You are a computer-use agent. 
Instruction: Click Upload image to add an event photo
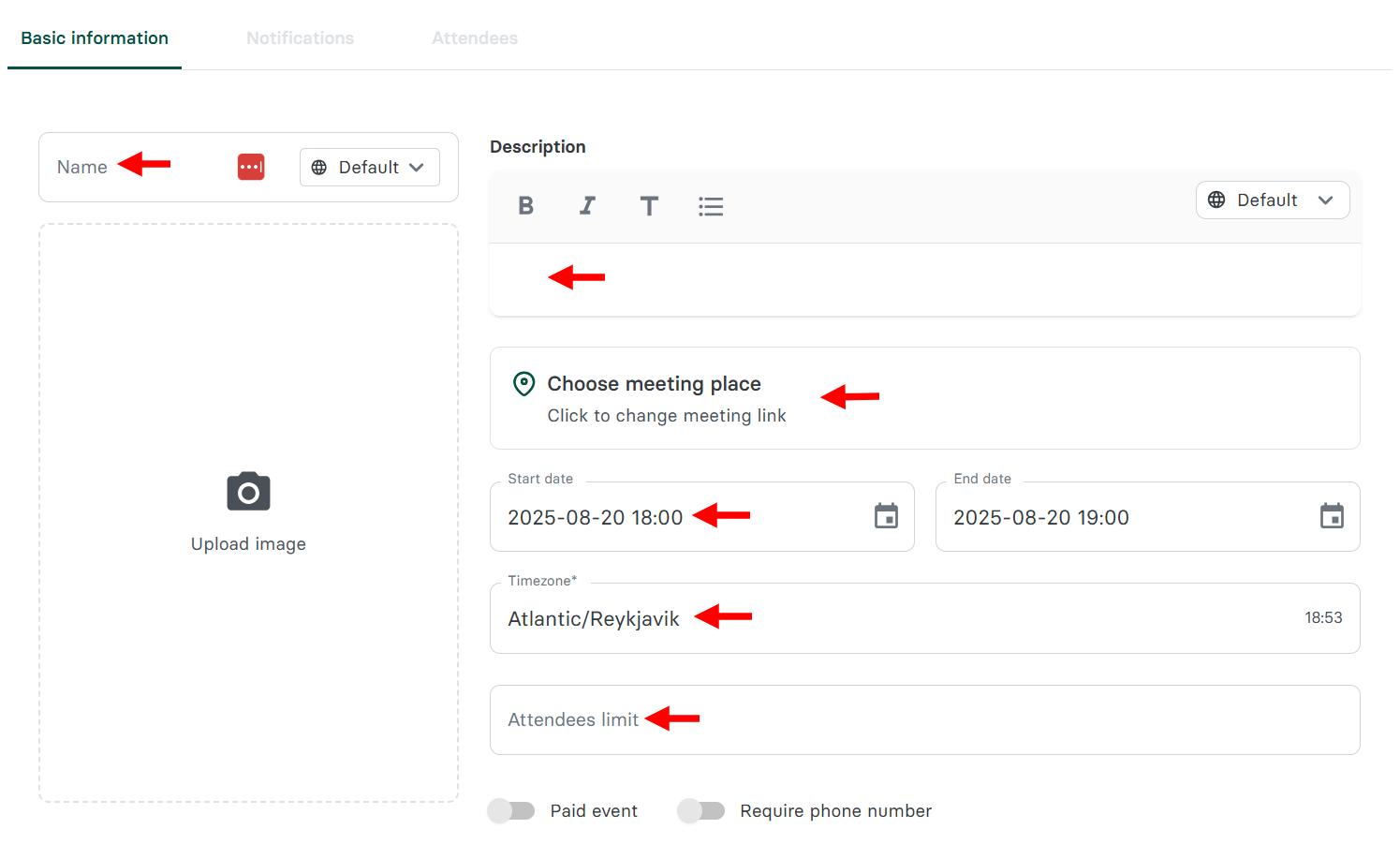pyautogui.click(x=247, y=543)
